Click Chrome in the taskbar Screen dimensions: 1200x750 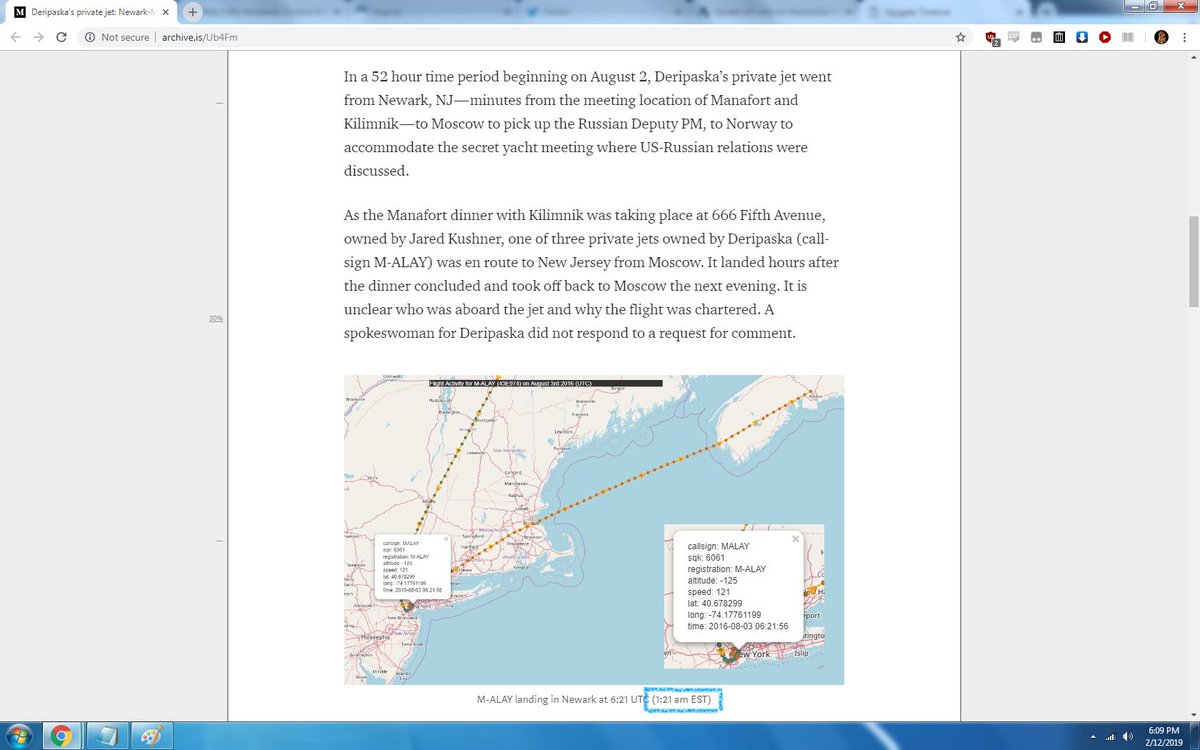pyautogui.click(x=61, y=737)
